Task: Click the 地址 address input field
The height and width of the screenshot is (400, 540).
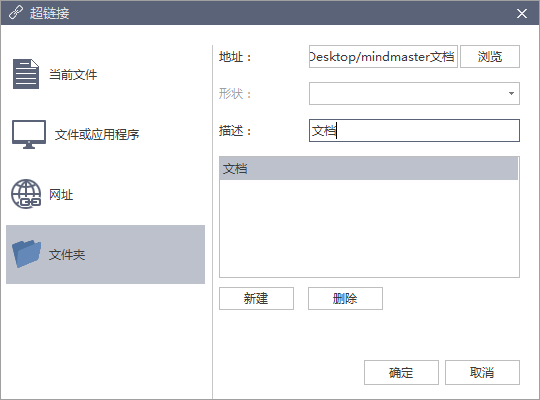Action: pos(383,57)
